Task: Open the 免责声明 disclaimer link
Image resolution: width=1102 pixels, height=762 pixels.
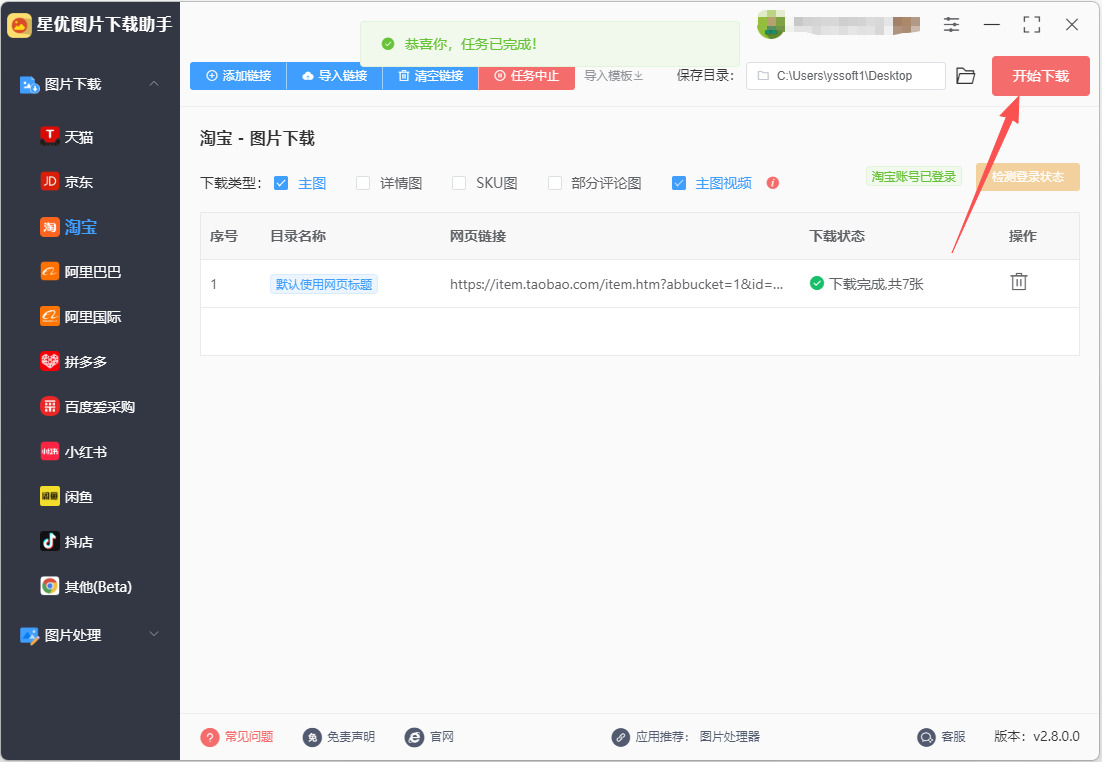Action: [339, 737]
